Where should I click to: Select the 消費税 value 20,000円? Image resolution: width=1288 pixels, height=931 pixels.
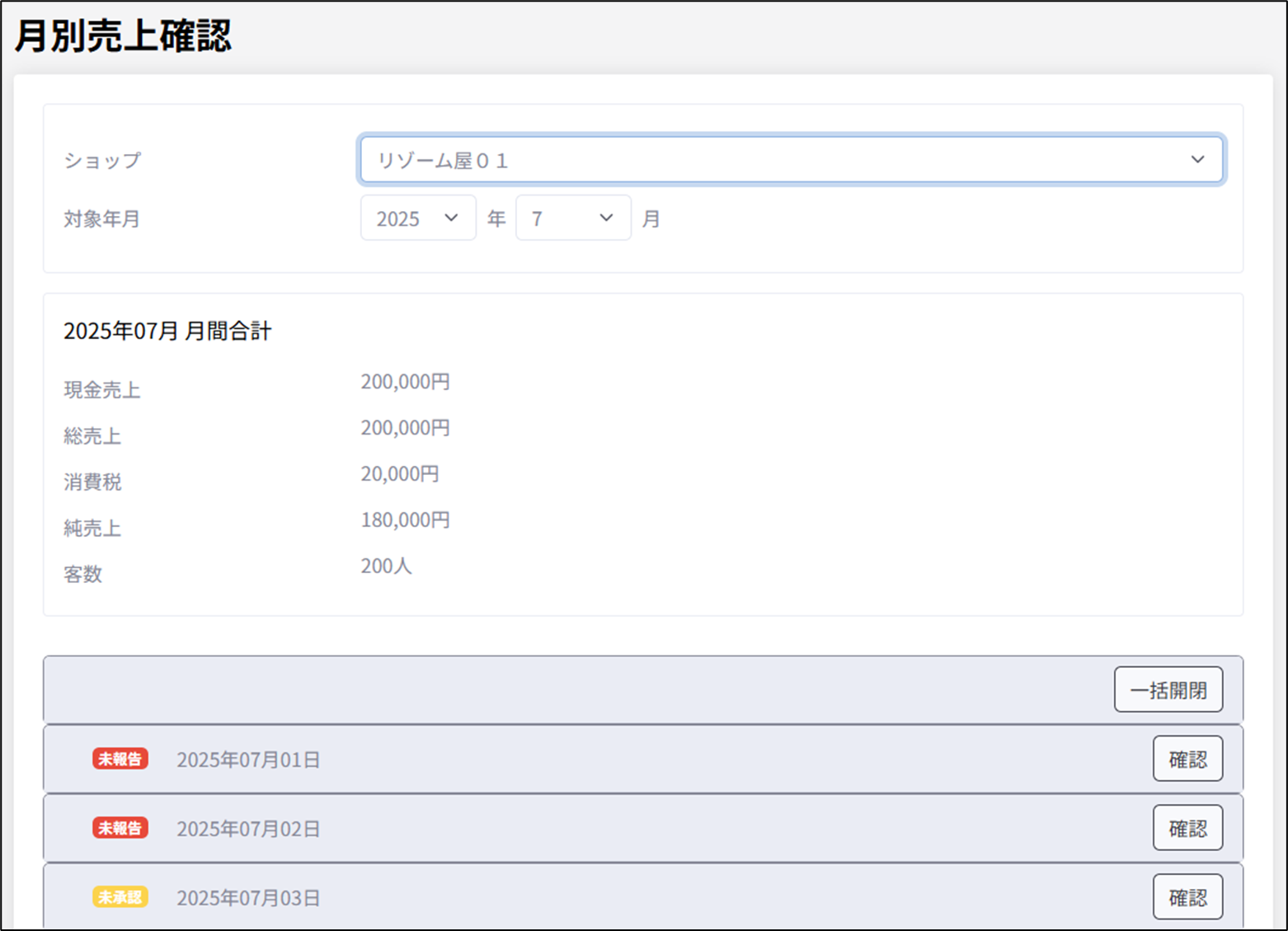pyautogui.click(x=400, y=474)
